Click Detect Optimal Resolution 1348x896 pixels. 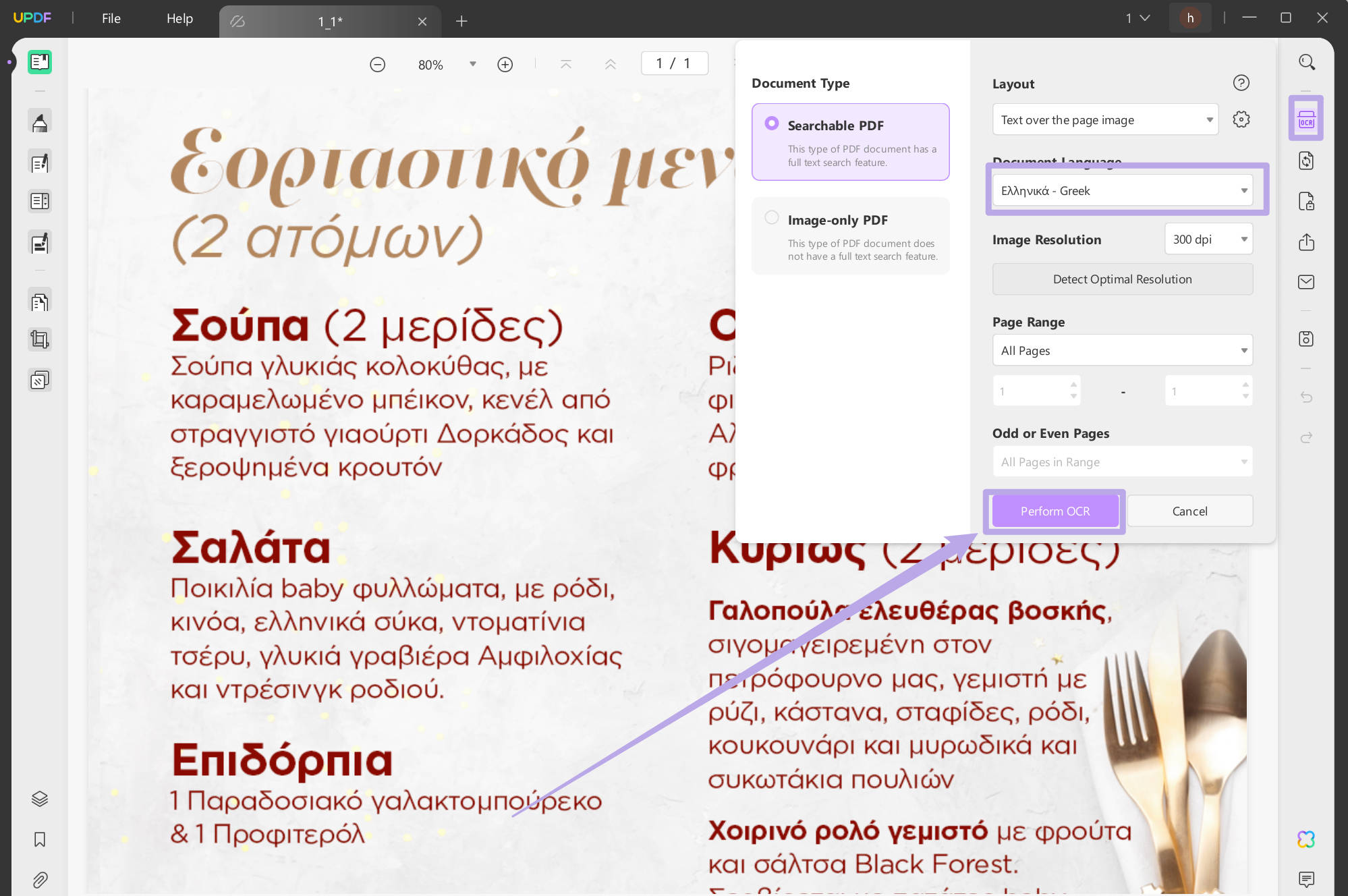tap(1122, 279)
